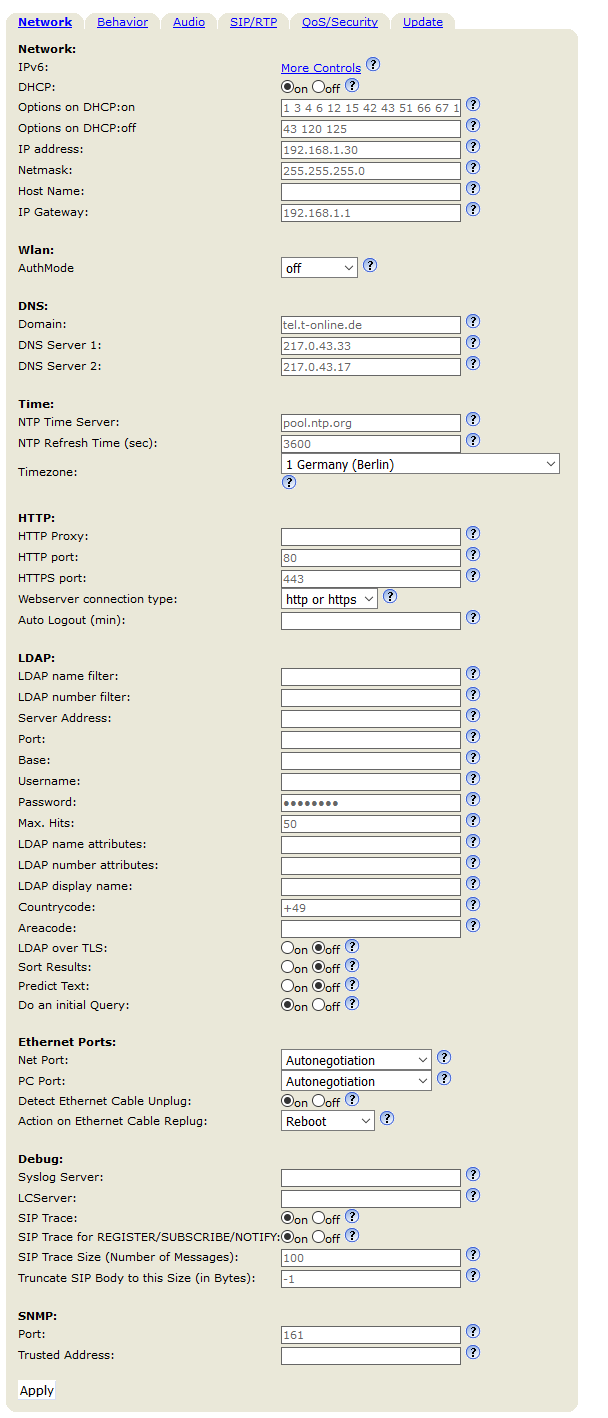Focus the NTP Refresh Time field
Image resolution: width=608 pixels, height=1418 pixels.
[371, 443]
